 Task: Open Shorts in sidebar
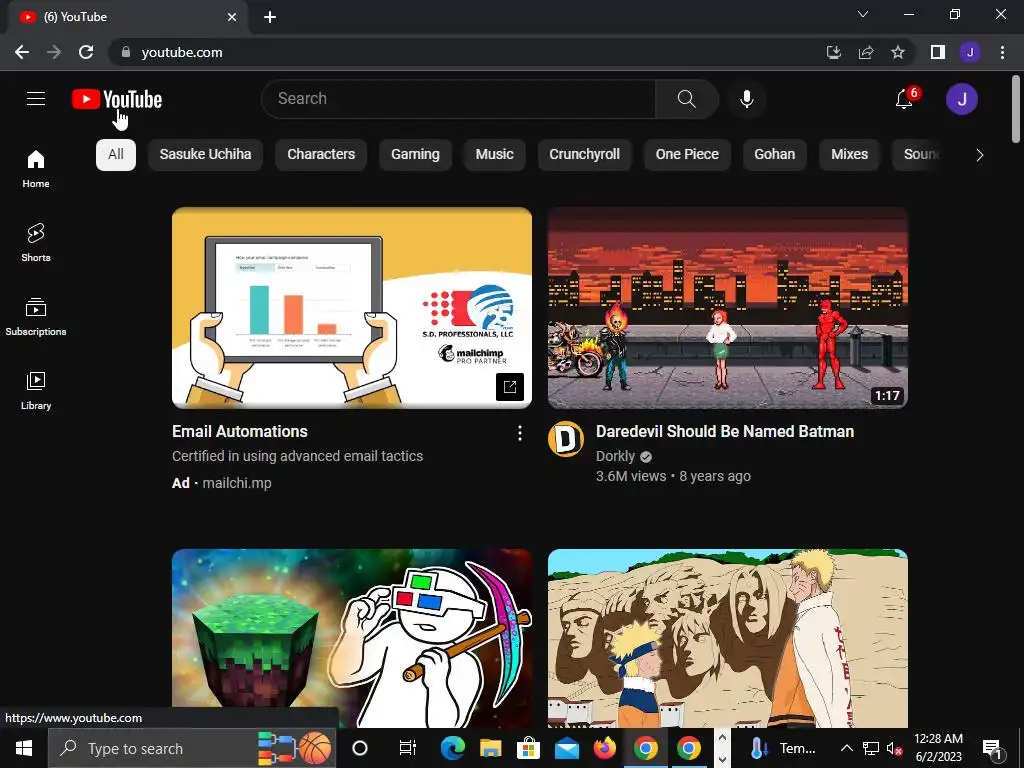pos(36,243)
